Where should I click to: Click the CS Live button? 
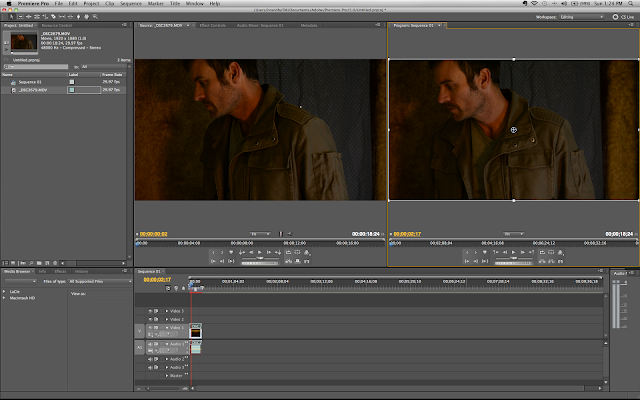(624, 17)
